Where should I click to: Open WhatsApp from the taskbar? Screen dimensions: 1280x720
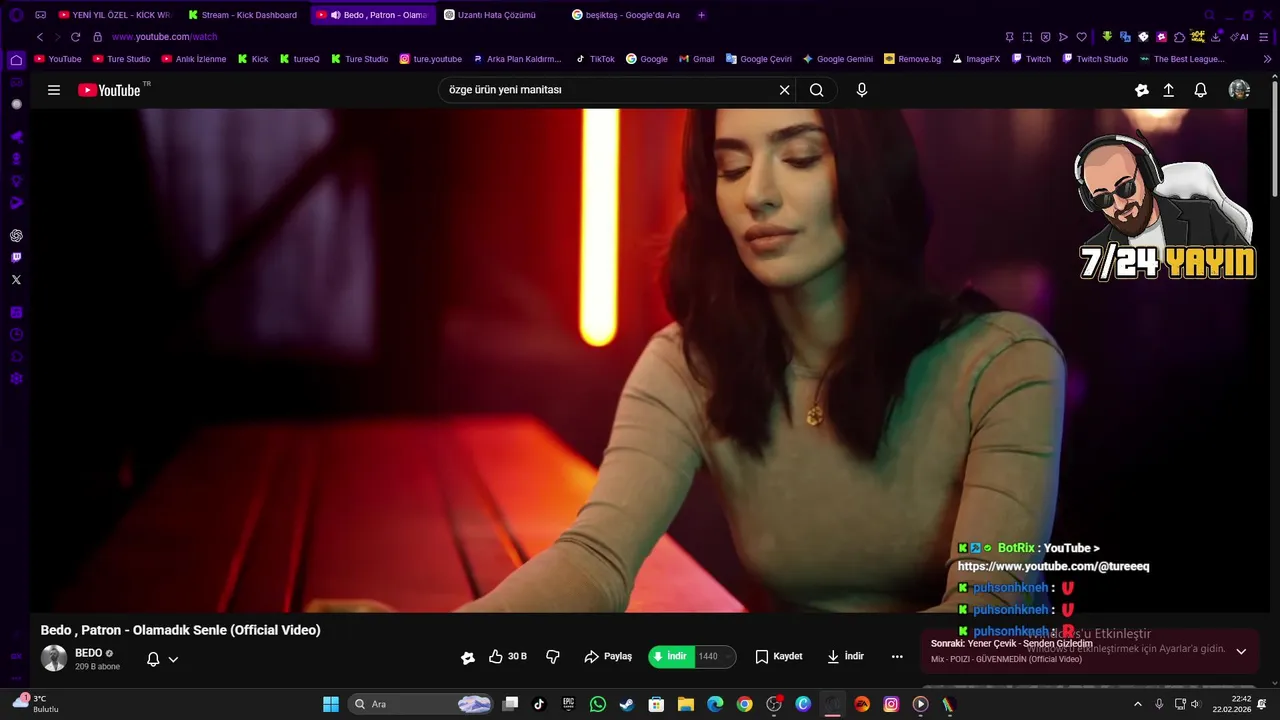(598, 704)
